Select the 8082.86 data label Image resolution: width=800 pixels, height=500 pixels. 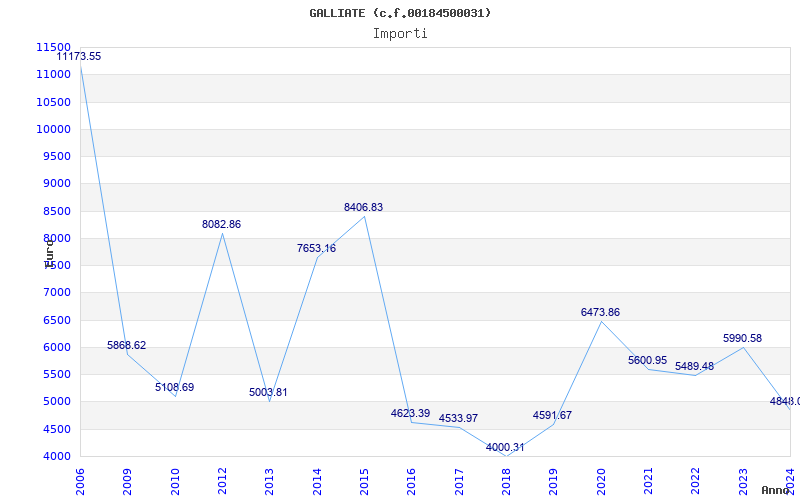(x=221, y=224)
